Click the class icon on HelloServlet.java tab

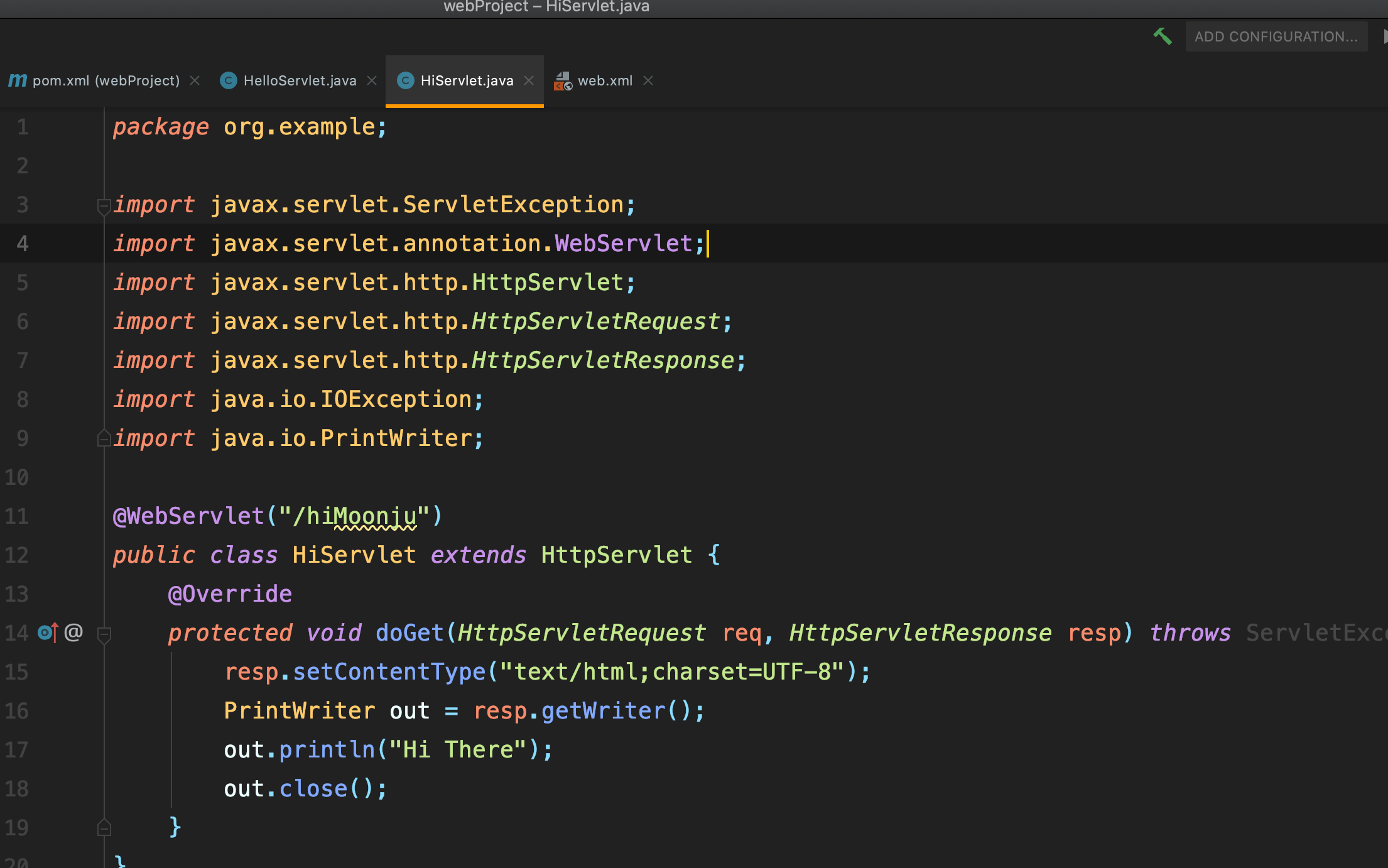click(229, 80)
